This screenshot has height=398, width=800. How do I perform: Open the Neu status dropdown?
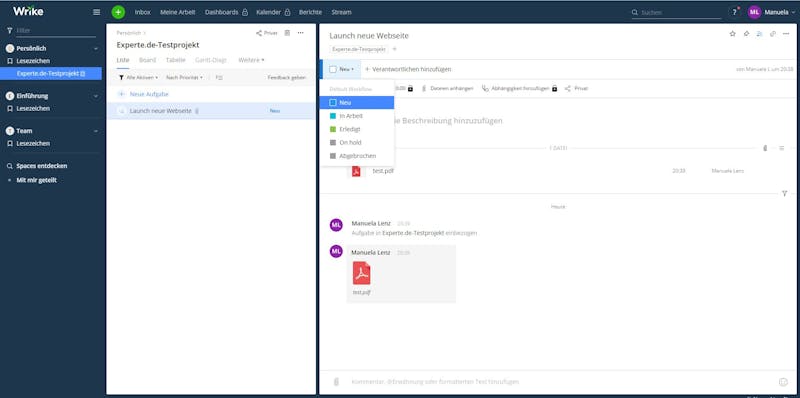[346, 69]
